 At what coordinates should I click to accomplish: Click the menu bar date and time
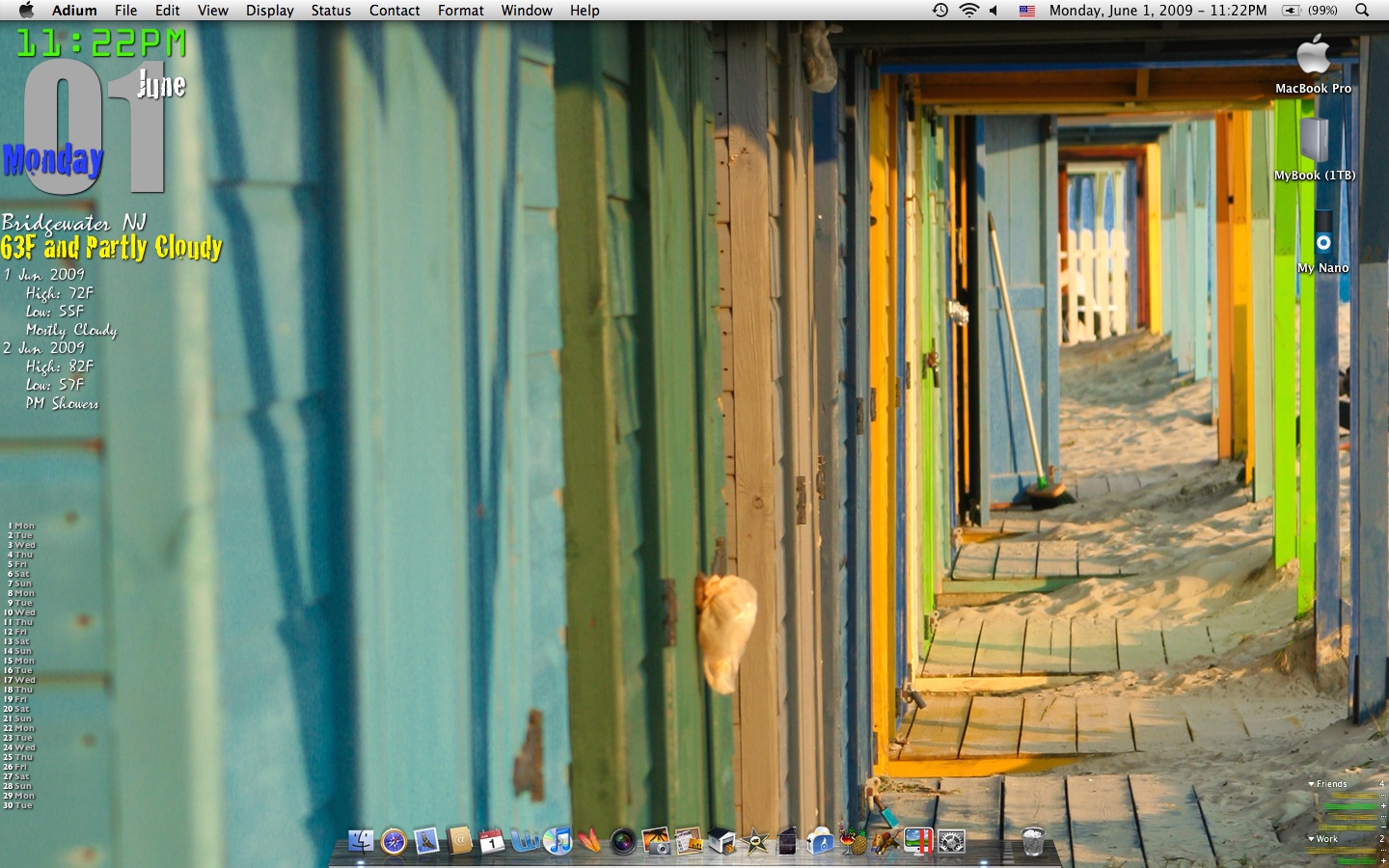(x=1157, y=10)
